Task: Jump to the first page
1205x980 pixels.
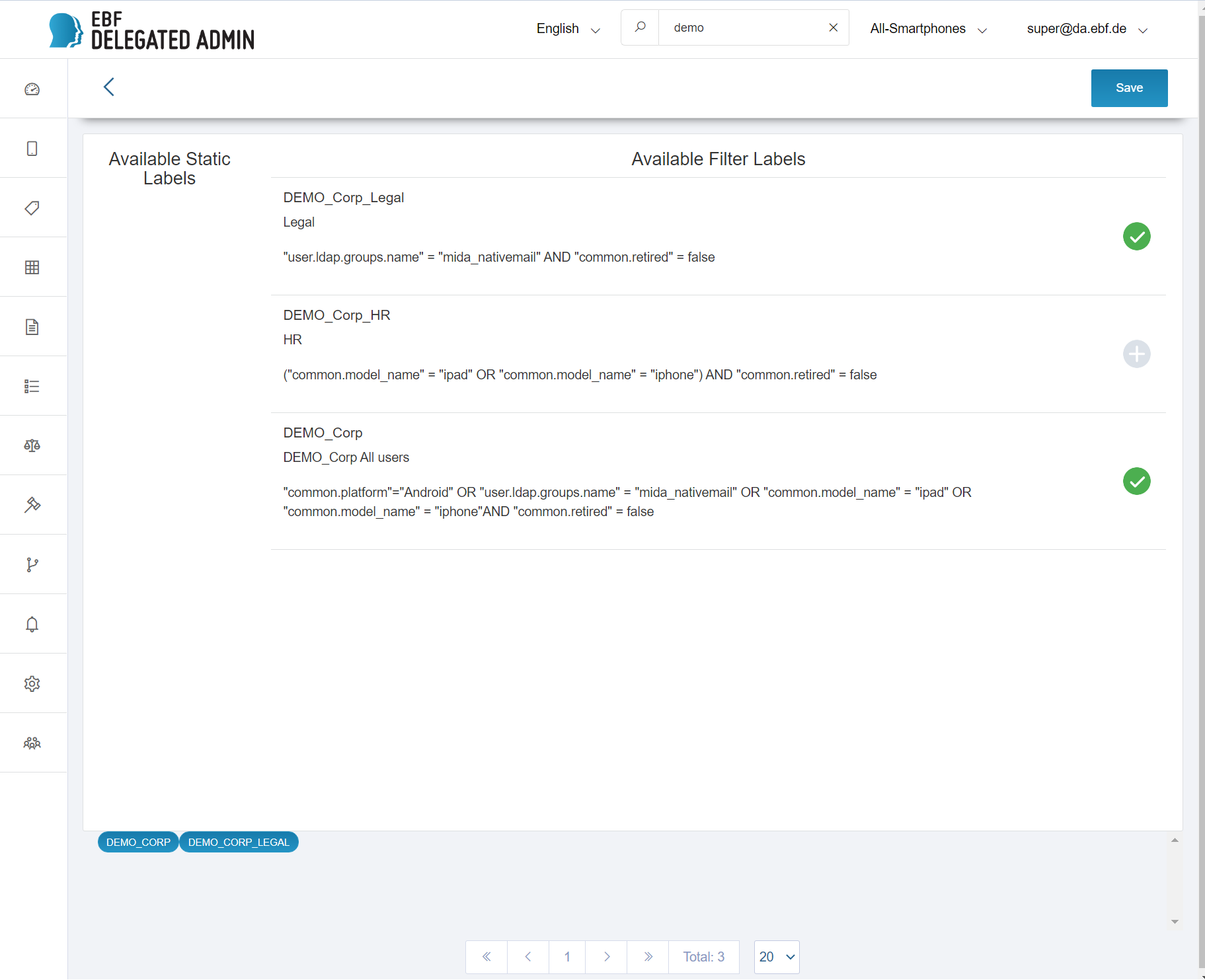Action: 486,957
